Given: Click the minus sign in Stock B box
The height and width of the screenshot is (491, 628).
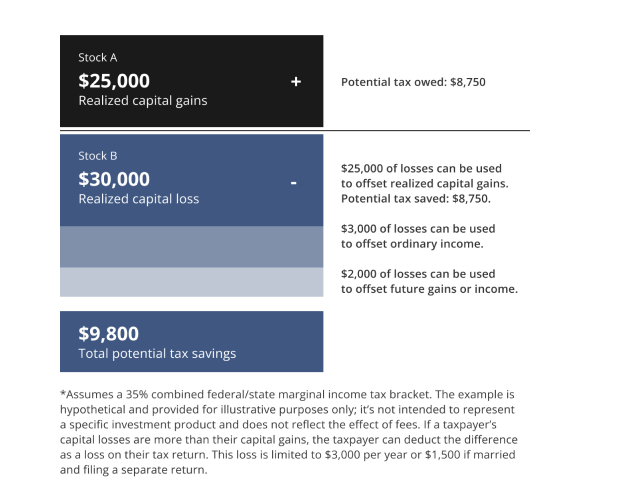Looking at the screenshot, I should [293, 183].
